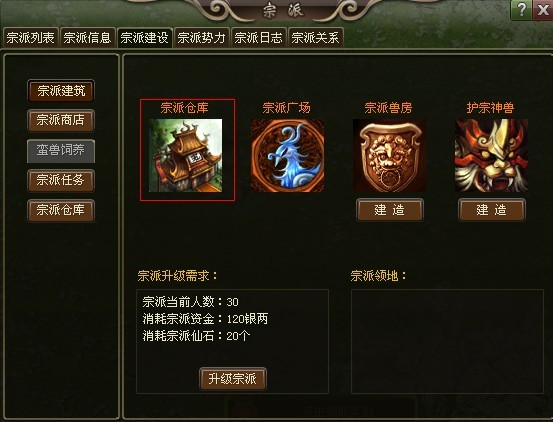Open 宗派商店 from the sidebar
The image size is (553, 422).
pyautogui.click(x=61, y=121)
